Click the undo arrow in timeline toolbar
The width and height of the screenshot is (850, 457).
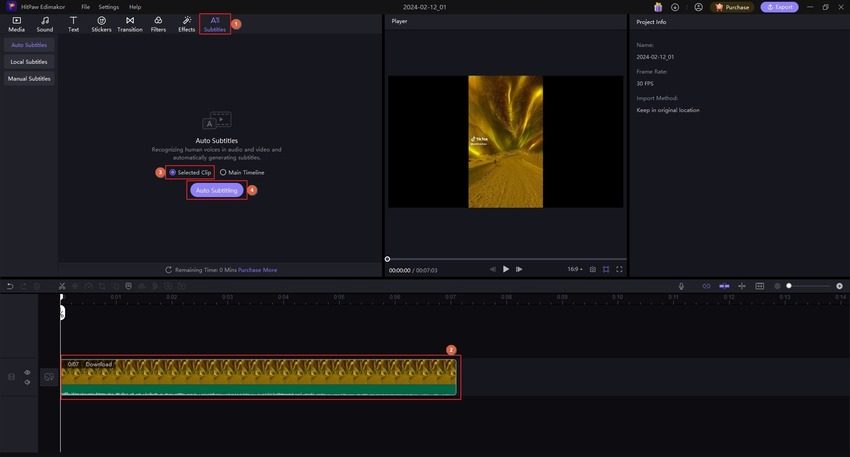[10, 286]
